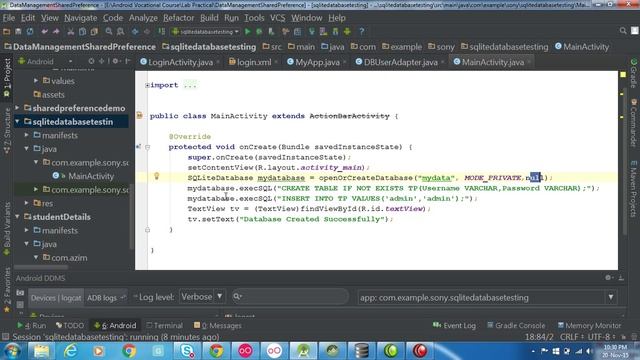Select Devices | logcat tab

click(x=56, y=298)
